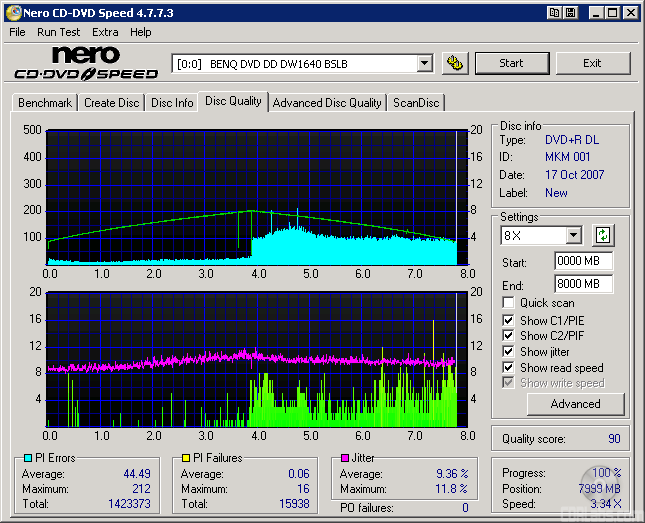645x523 pixels.
Task: Click the drive options icon beside drive selector
Action: [455, 63]
